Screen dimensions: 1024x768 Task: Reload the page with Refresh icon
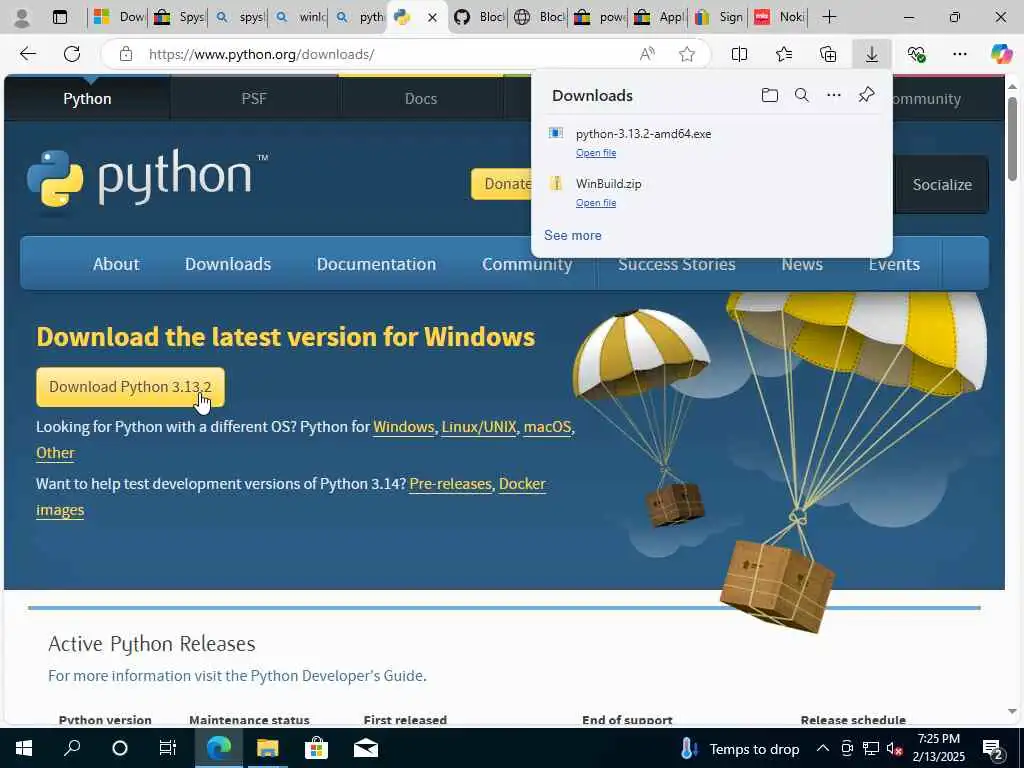(x=72, y=54)
